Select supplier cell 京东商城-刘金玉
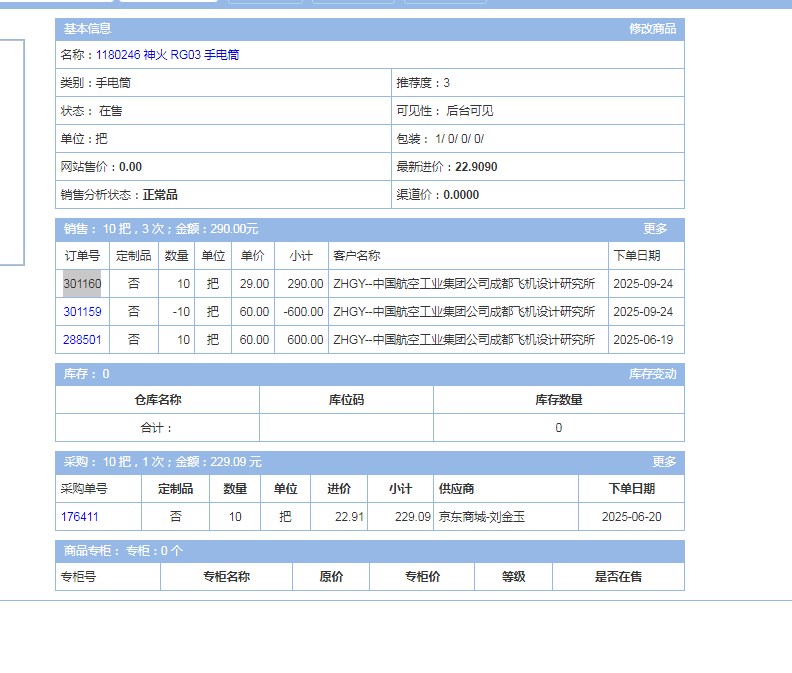This screenshot has width=792, height=673. coord(482,517)
